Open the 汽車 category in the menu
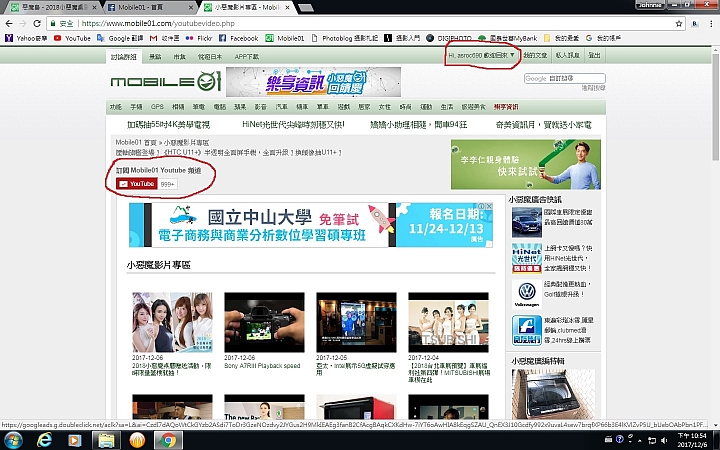 pyautogui.click(x=281, y=107)
